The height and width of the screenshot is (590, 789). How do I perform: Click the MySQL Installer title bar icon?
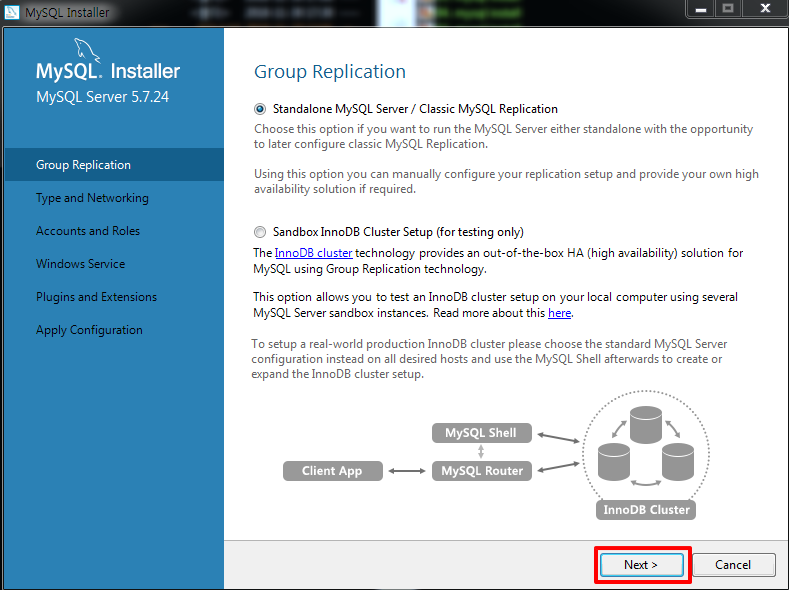(x=11, y=12)
